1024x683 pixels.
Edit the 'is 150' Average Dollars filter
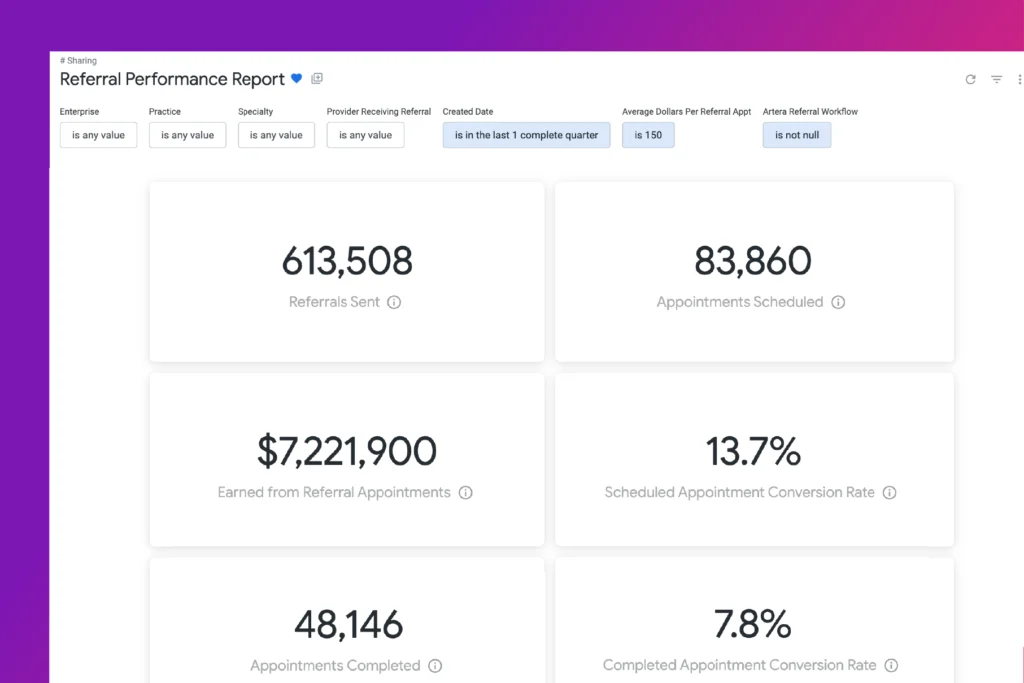click(648, 135)
